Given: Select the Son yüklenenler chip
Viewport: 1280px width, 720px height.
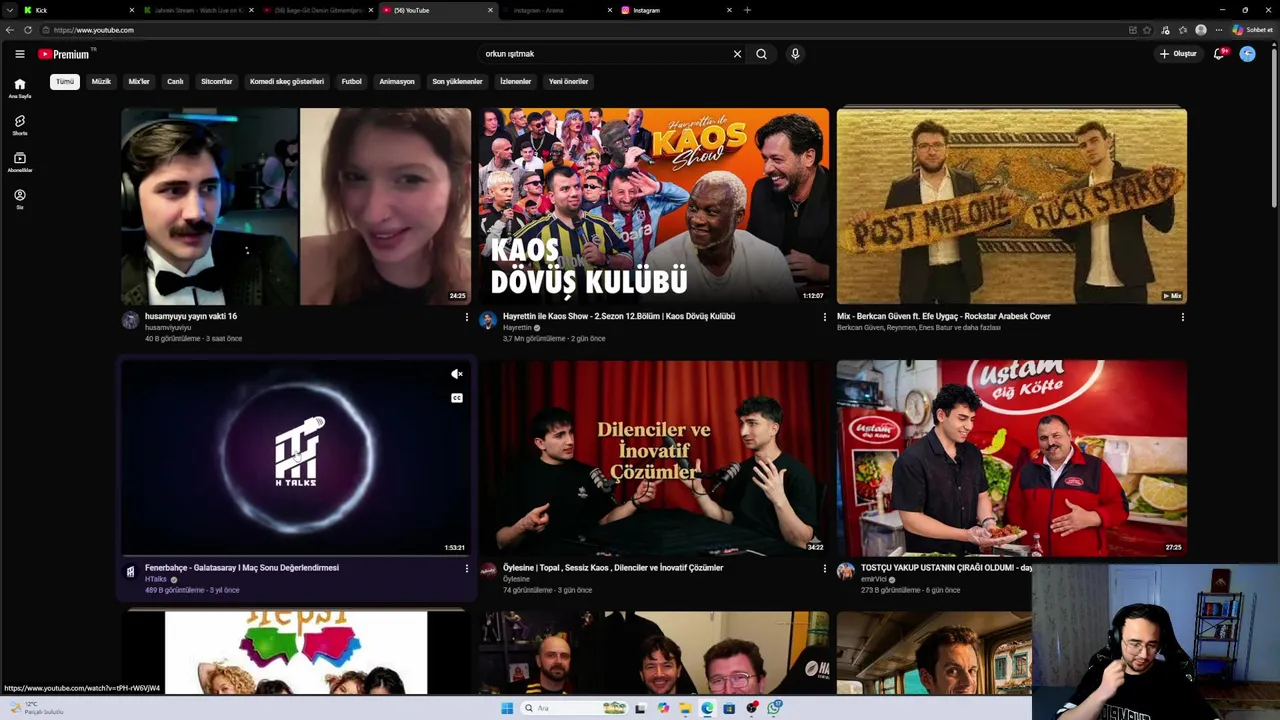Looking at the screenshot, I should (457, 82).
